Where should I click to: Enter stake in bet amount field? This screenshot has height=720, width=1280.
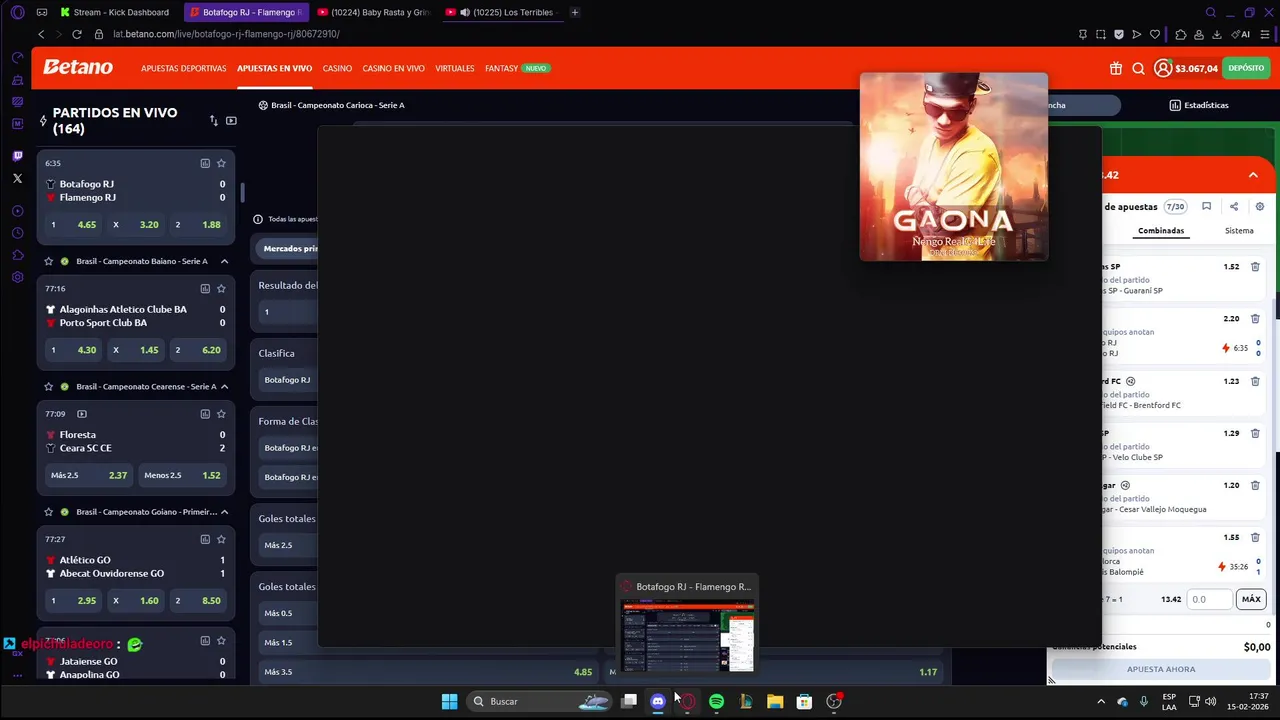tap(1210, 599)
